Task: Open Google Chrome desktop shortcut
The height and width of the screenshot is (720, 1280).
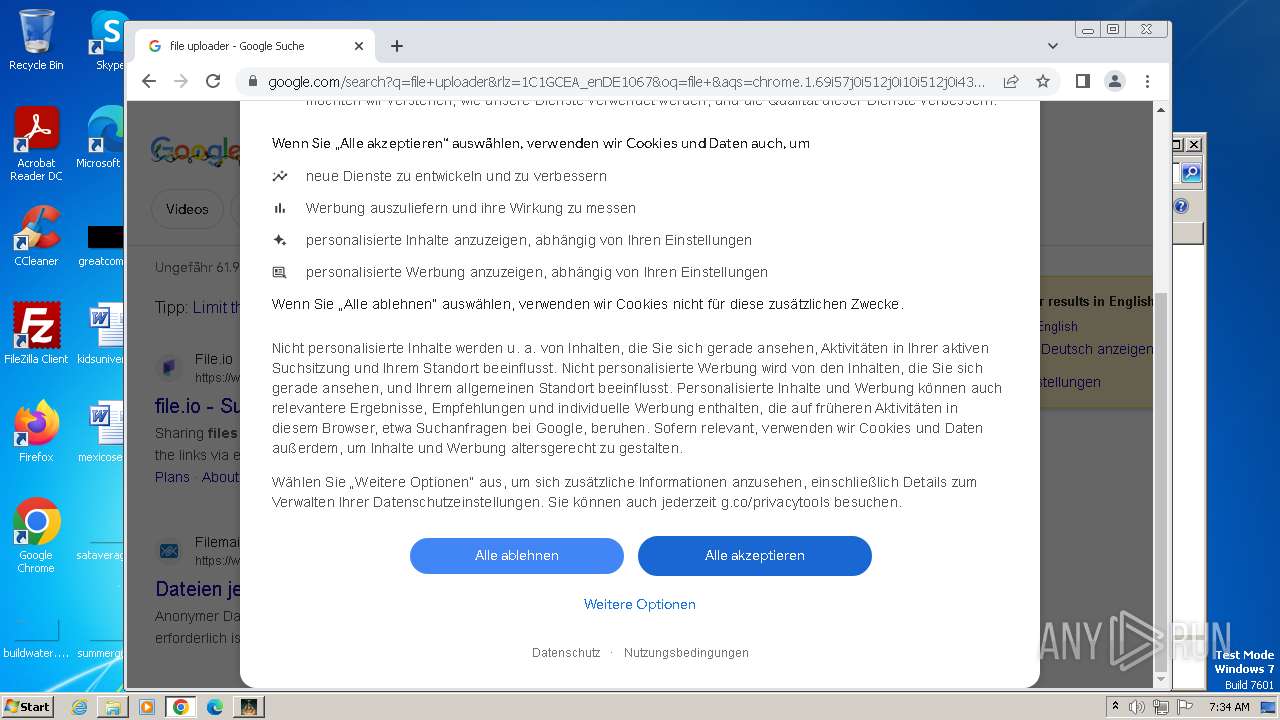Action: click(x=36, y=536)
